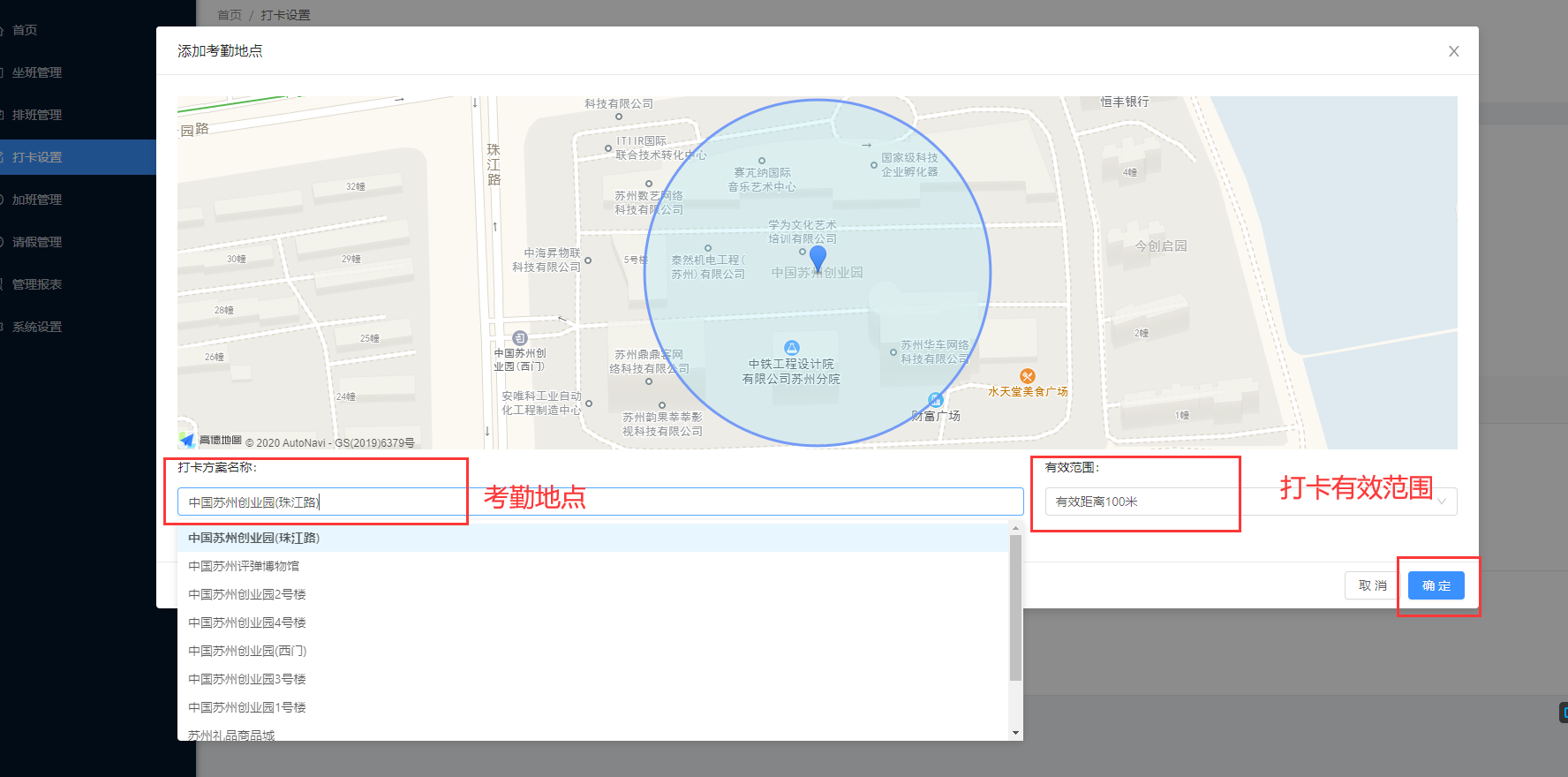This screenshot has width=1568, height=777.
Task: Click the 打卡设置 breadcrumb
Action: (285, 15)
